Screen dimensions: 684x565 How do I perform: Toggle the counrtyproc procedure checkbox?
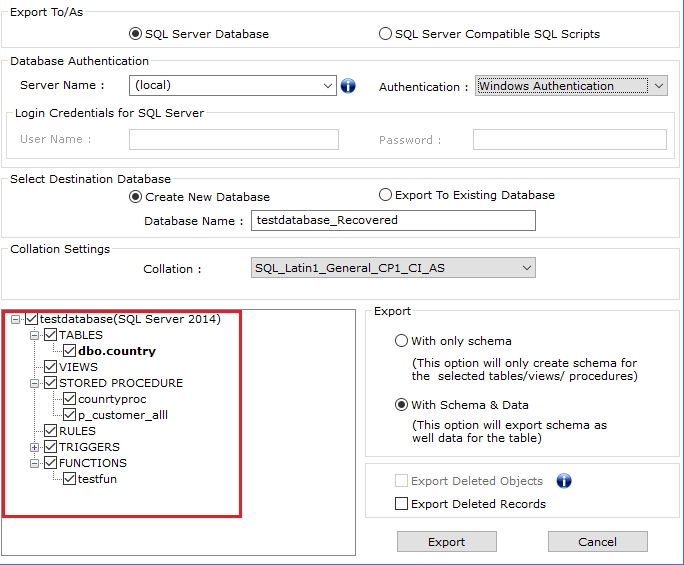coord(69,399)
